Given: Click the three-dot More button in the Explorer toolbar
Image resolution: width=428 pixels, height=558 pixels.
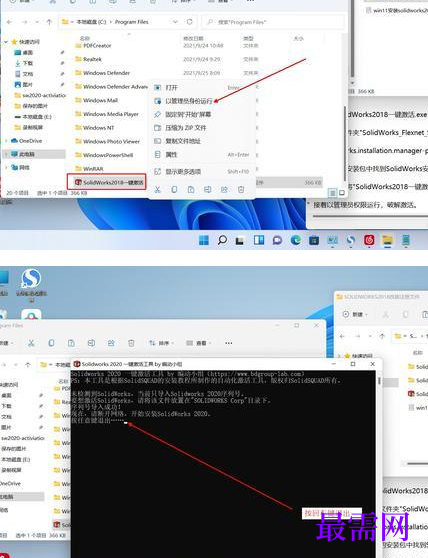Looking at the screenshot, I should 229,343.
